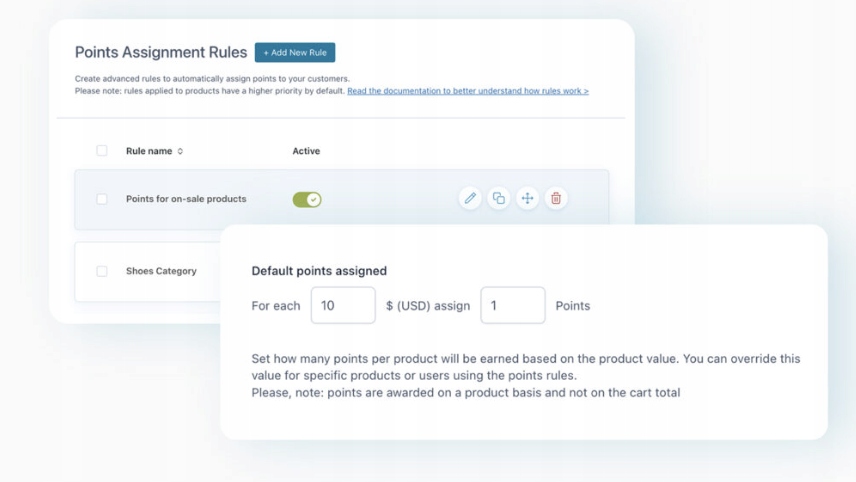Click the Points Assignment Rules heading
This screenshot has width=856, height=482.
161,52
